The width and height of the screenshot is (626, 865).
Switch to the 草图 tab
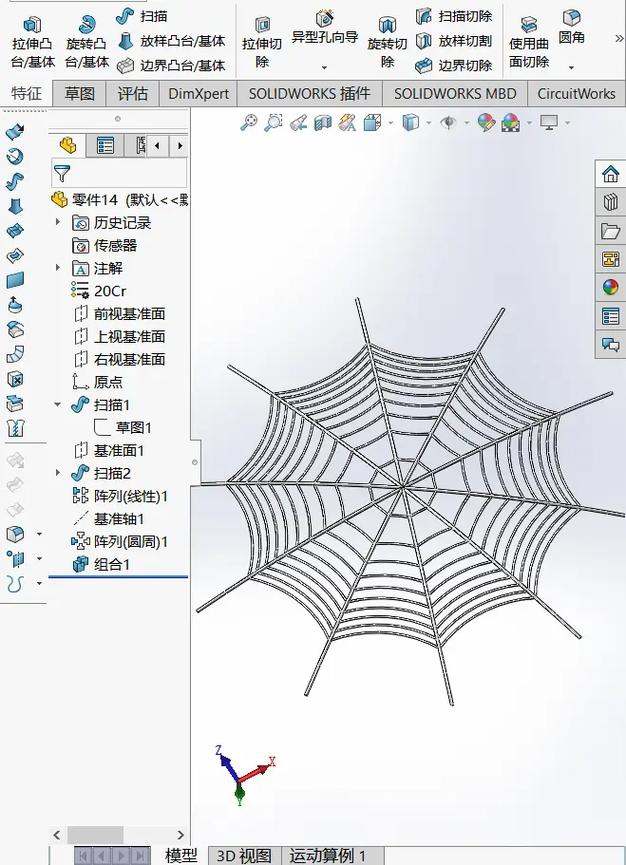79,93
